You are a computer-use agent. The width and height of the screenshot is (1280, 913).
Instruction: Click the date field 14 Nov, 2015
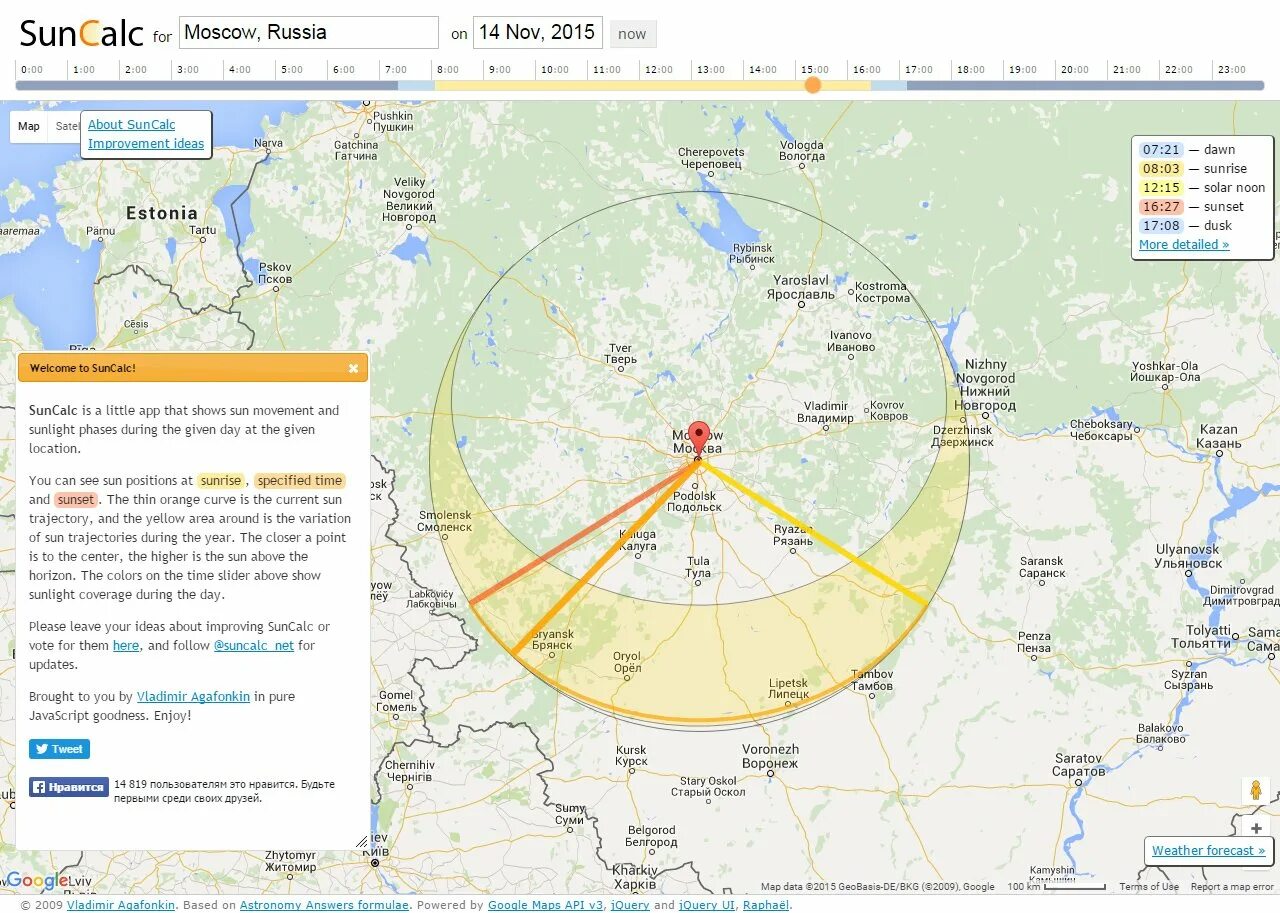(x=537, y=32)
